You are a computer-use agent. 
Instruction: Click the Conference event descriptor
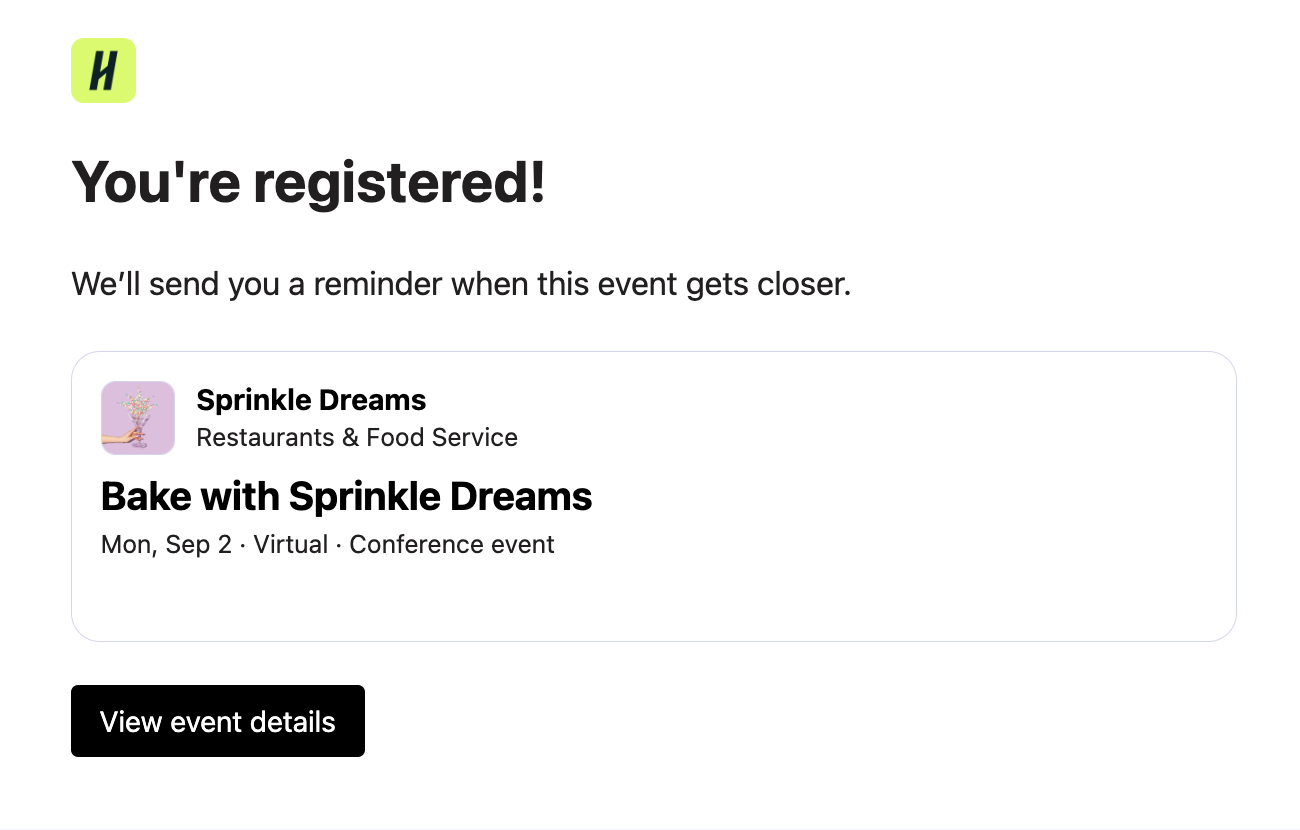(451, 544)
